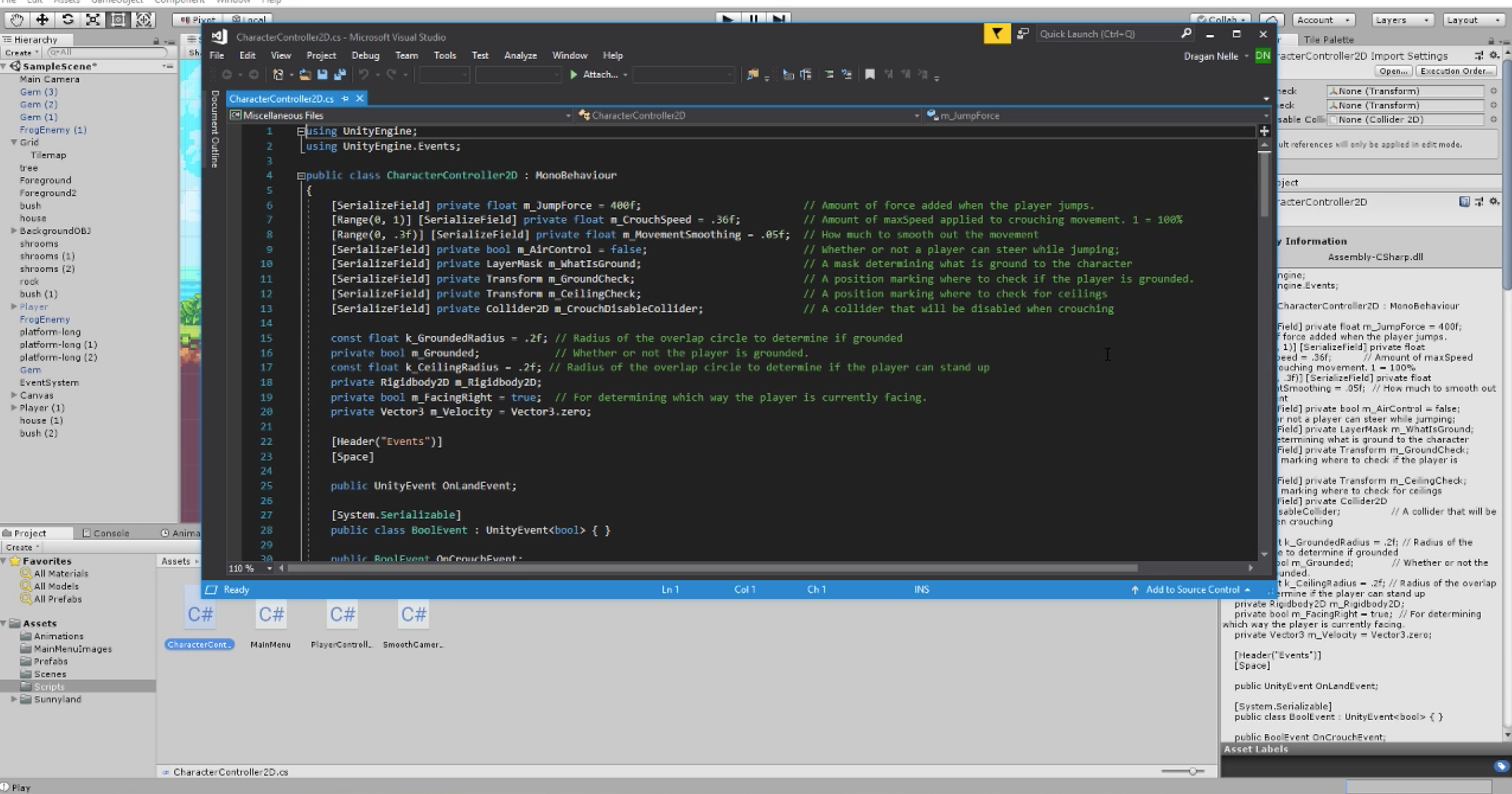Open the editor zoom 110 % dropdown
Screen dimensions: 1512x794
[269, 568]
